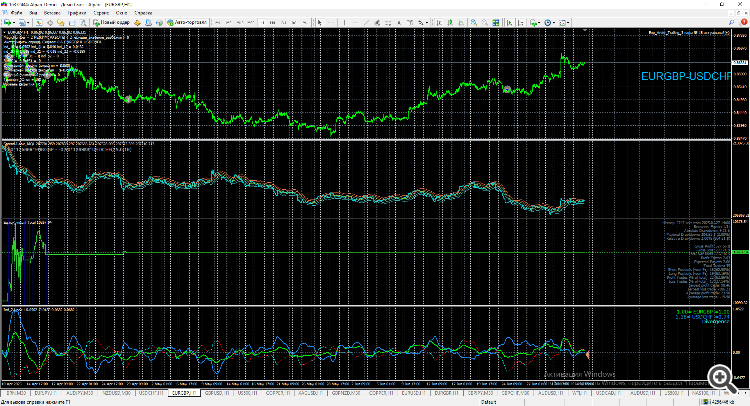Image resolution: width=750 pixels, height=406 pixels.
Task: Select the equidistant channel tool
Action: 377,22
